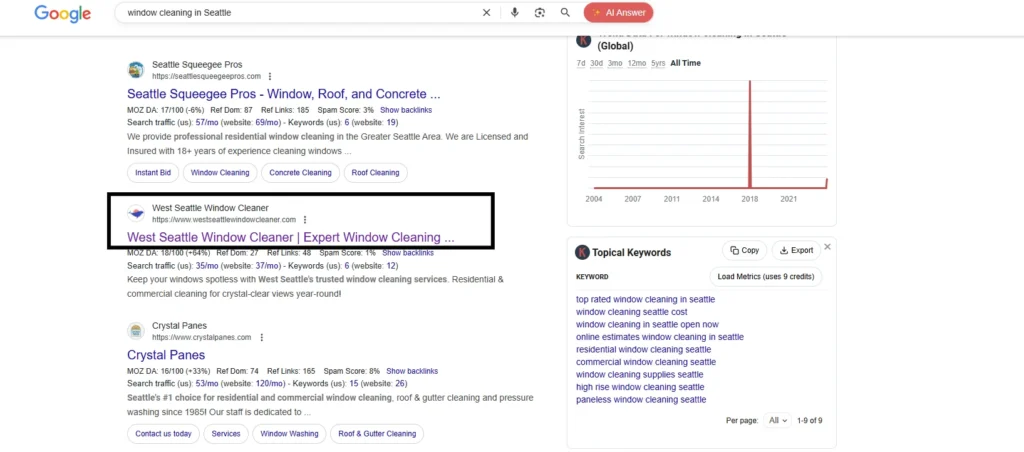Select the All Time trend range tab
This screenshot has width=1024, height=452.
686,63
